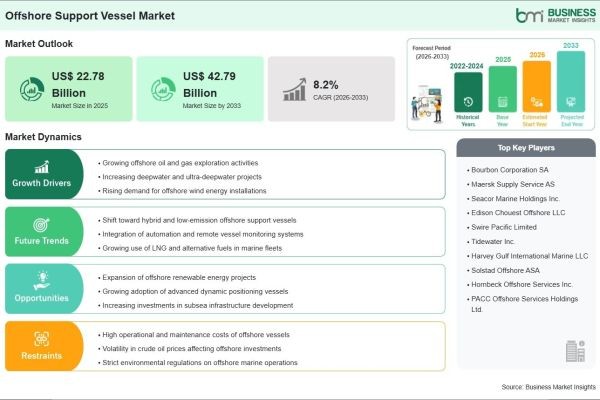The height and width of the screenshot is (400, 600).
Task: Click the Market Dynamics heading
Action: pyautogui.click(x=43, y=137)
